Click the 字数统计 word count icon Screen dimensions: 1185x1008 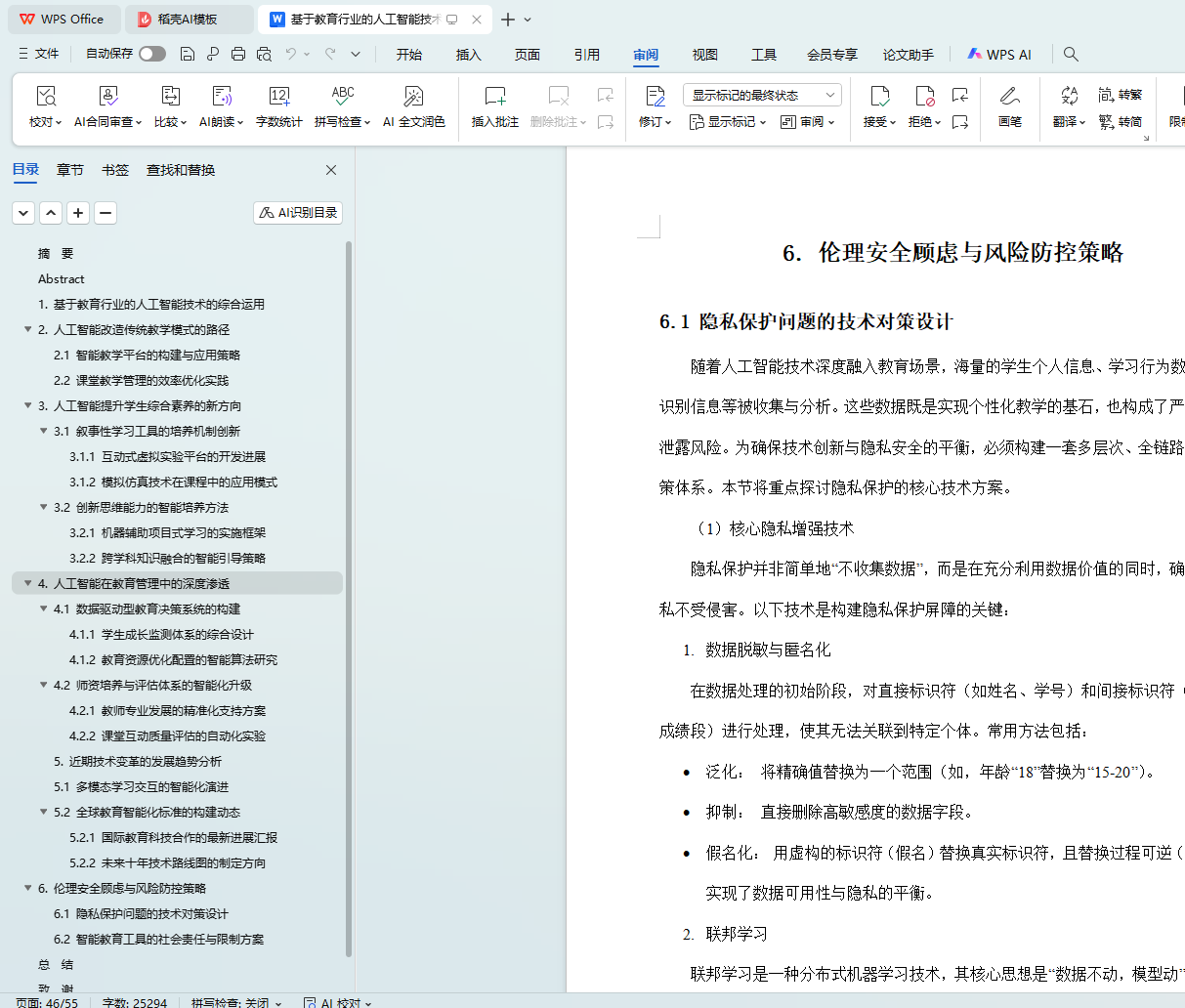(x=278, y=97)
